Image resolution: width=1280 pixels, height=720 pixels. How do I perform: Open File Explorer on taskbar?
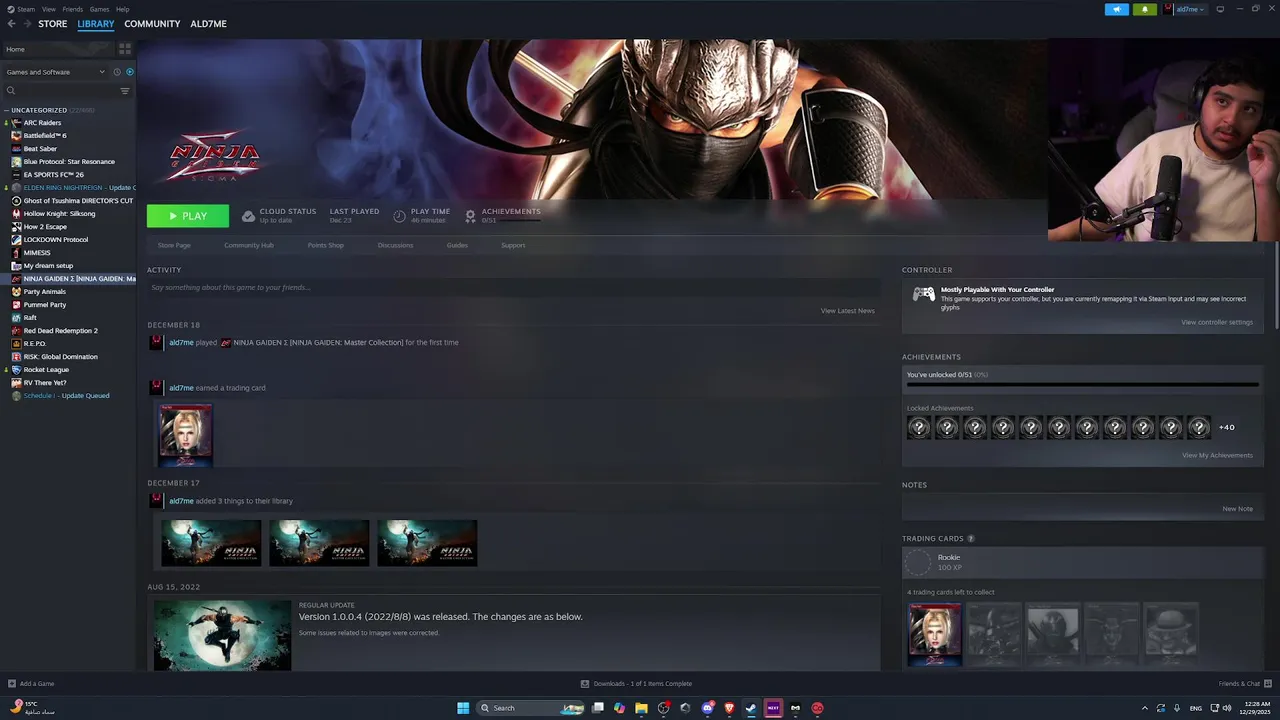coord(641,708)
